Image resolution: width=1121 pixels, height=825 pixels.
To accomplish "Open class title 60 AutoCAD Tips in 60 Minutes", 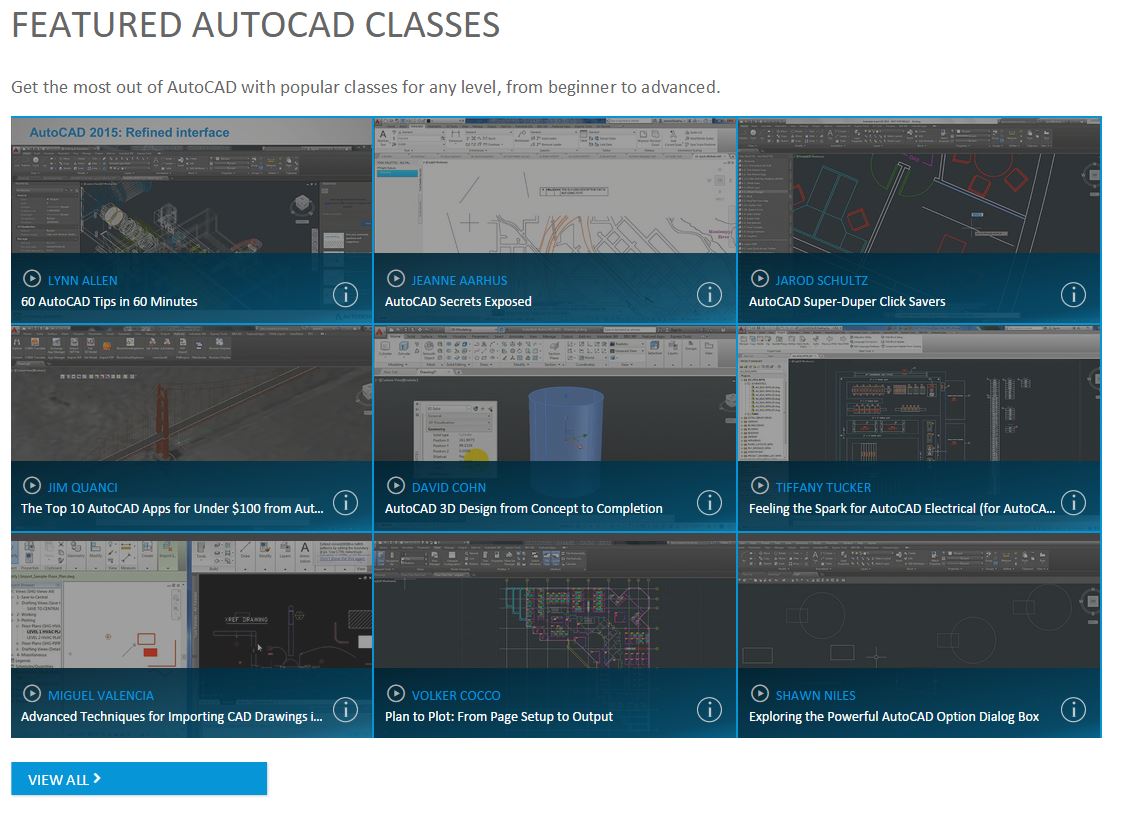I will coord(109,302).
